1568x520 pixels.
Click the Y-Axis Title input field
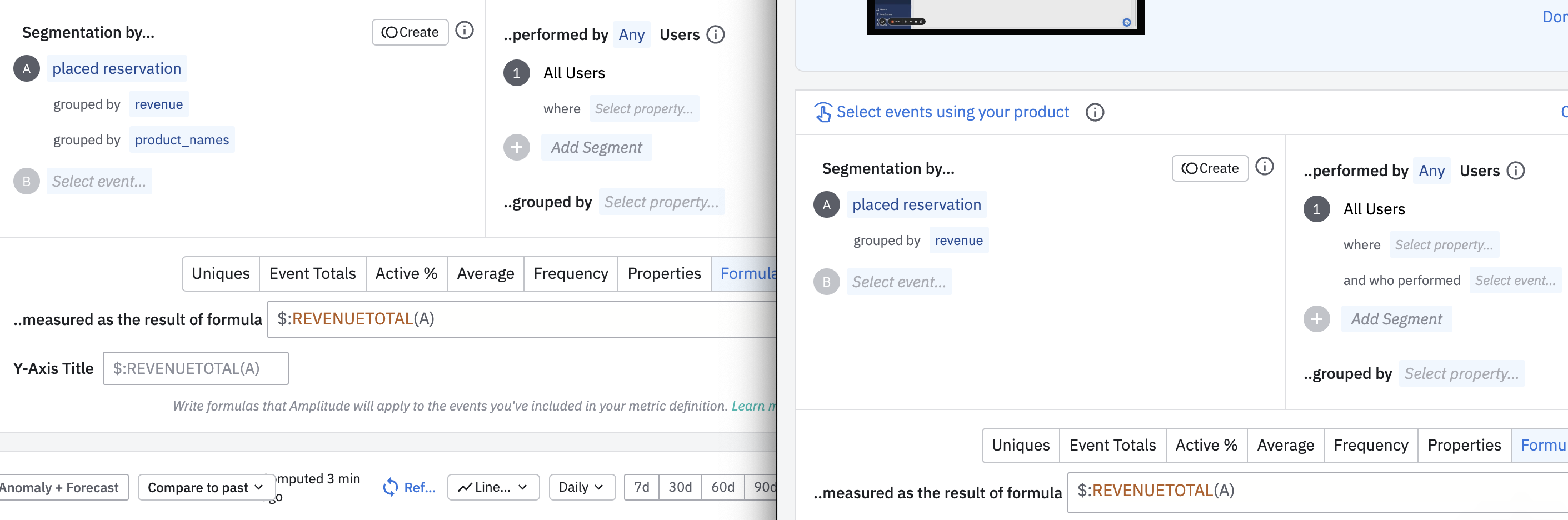tap(196, 368)
